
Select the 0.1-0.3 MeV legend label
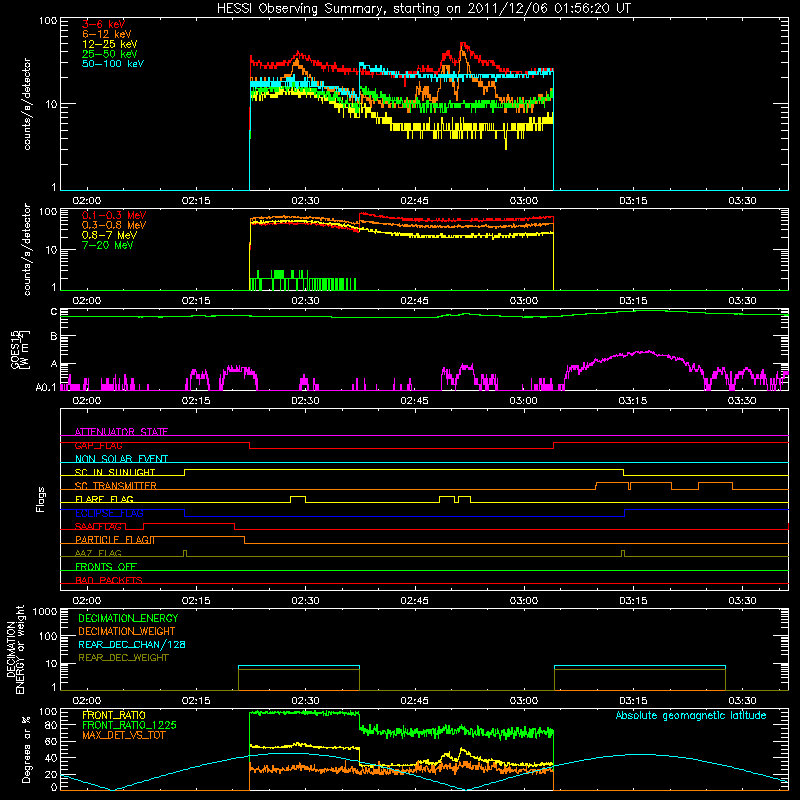point(114,215)
